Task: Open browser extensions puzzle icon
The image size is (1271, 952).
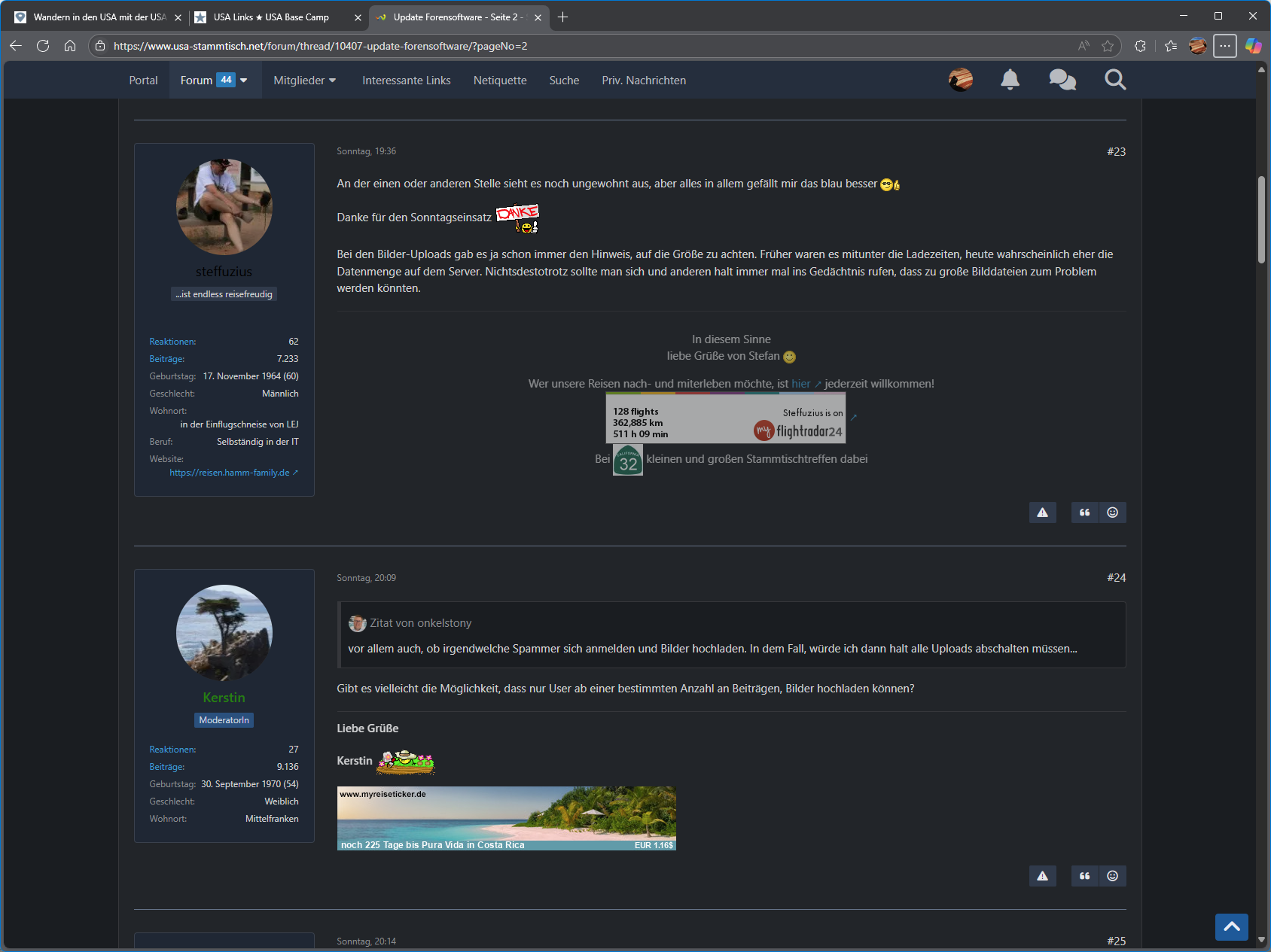Action: (1140, 46)
